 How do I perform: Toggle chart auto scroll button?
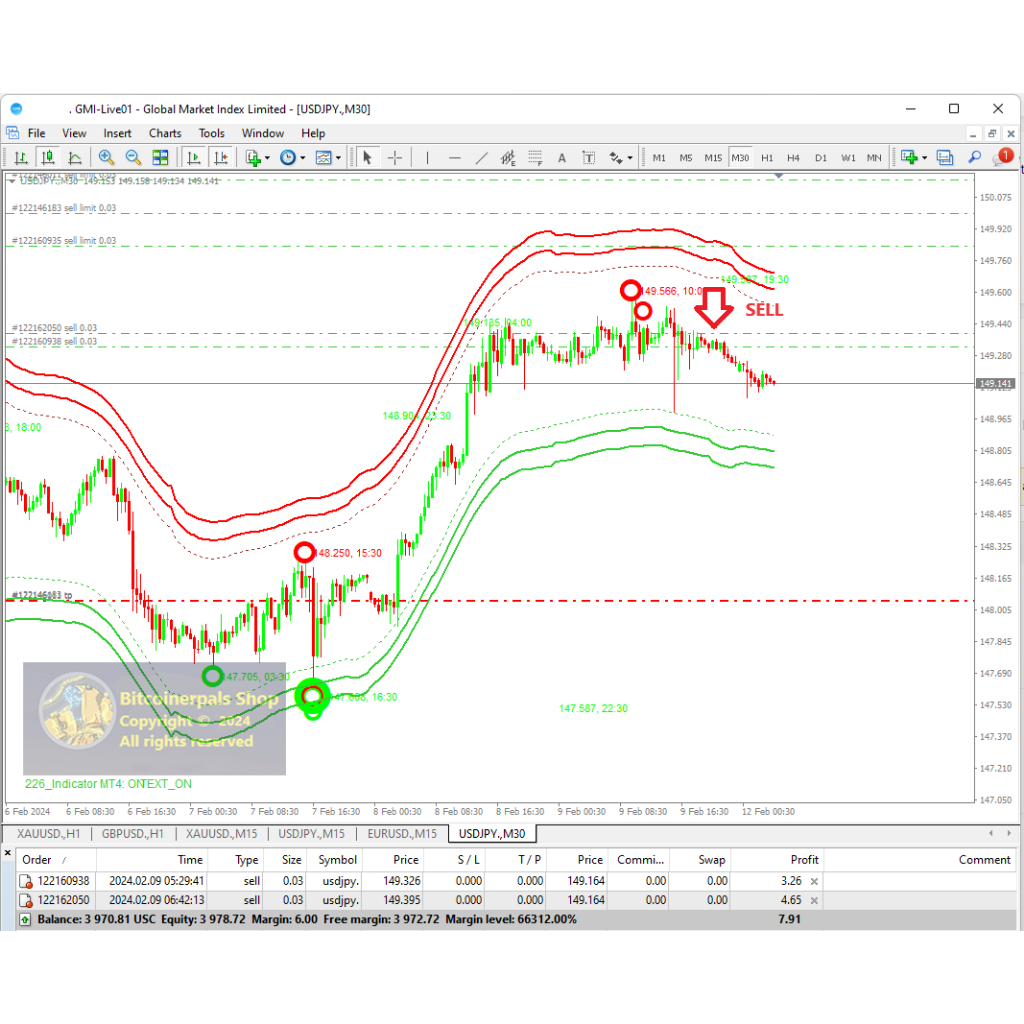(x=194, y=157)
